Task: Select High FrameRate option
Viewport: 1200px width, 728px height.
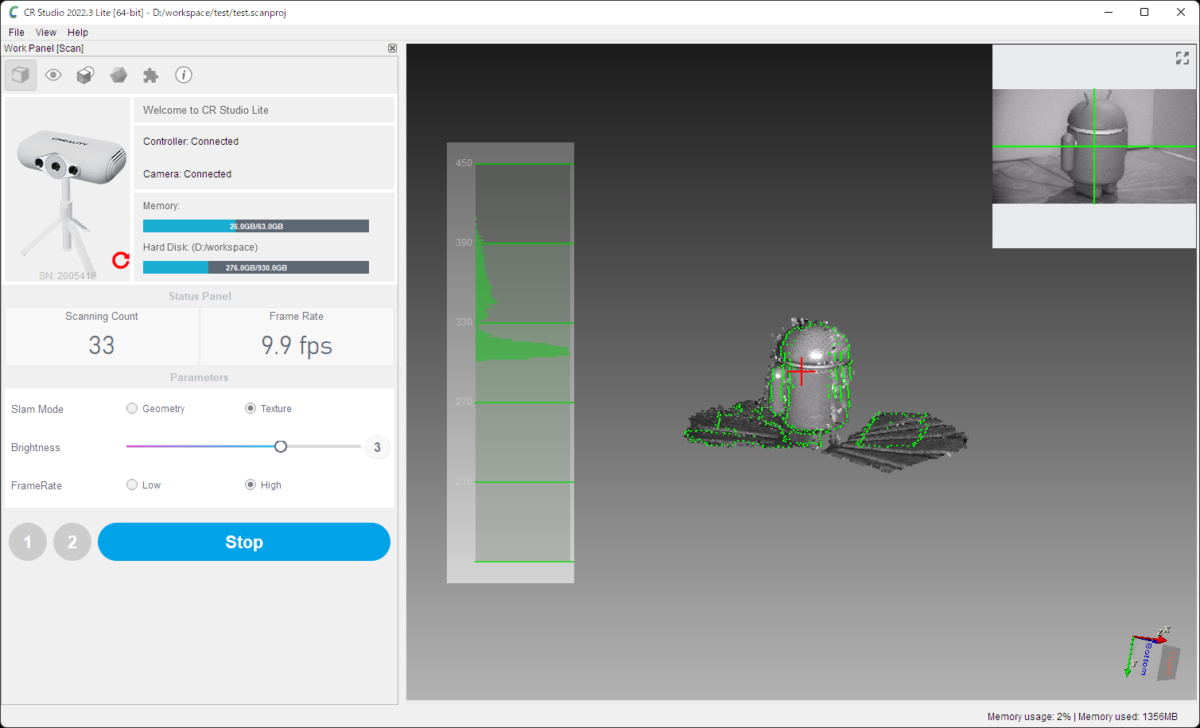Action: [251, 485]
